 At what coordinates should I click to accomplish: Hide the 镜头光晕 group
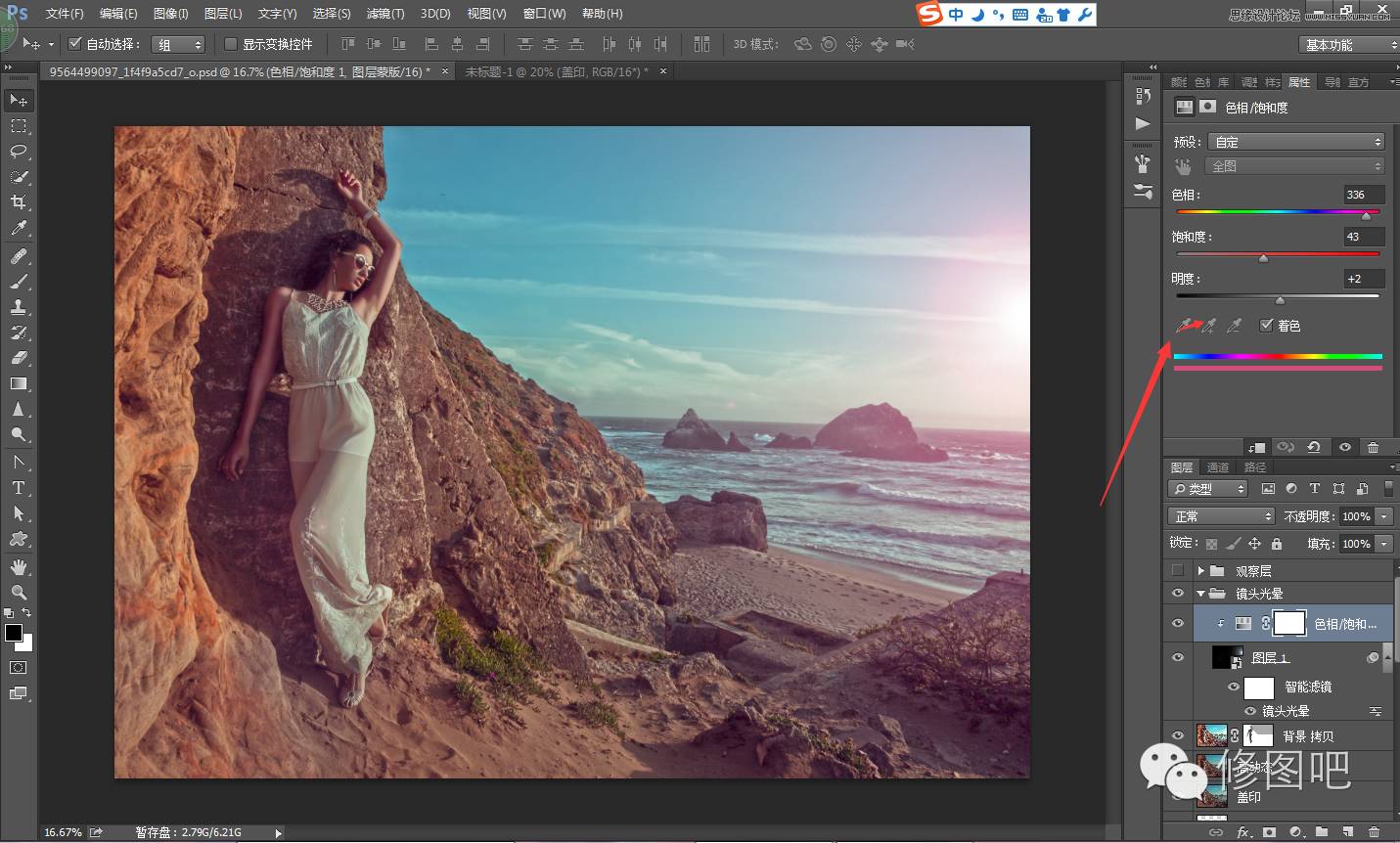click(x=1177, y=594)
